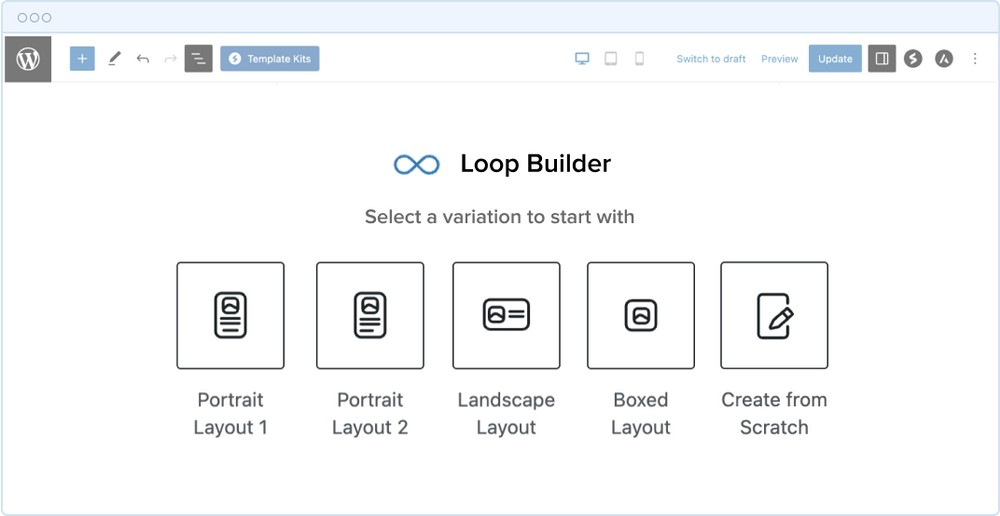Image resolution: width=1000 pixels, height=516 pixels.
Task: Choose the Portrait Layout 2 variation
Action: (370, 315)
